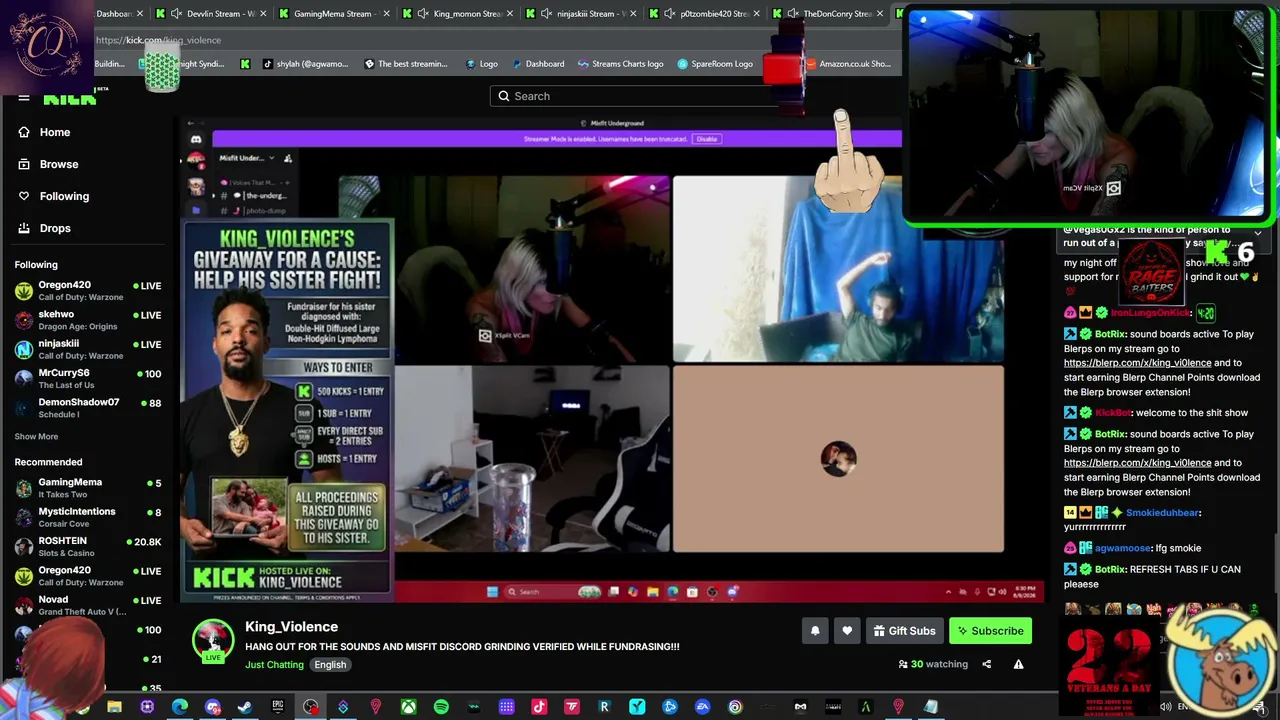Open the Just Chatting category link
The image size is (1280, 720).
[274, 665]
